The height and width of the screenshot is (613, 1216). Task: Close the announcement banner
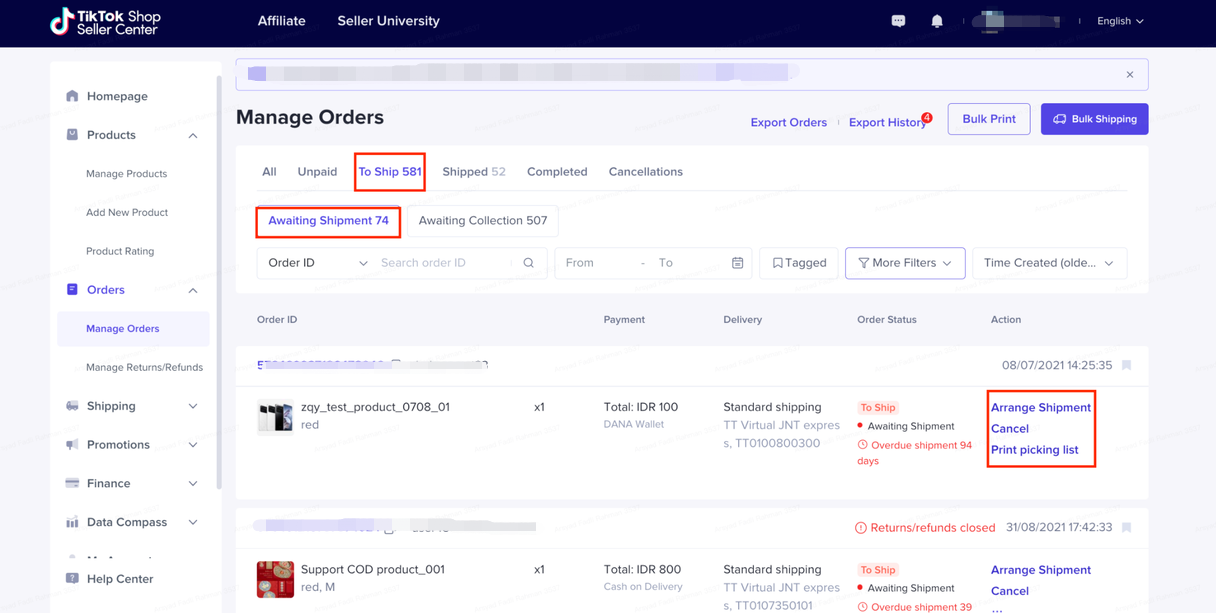click(x=1130, y=75)
